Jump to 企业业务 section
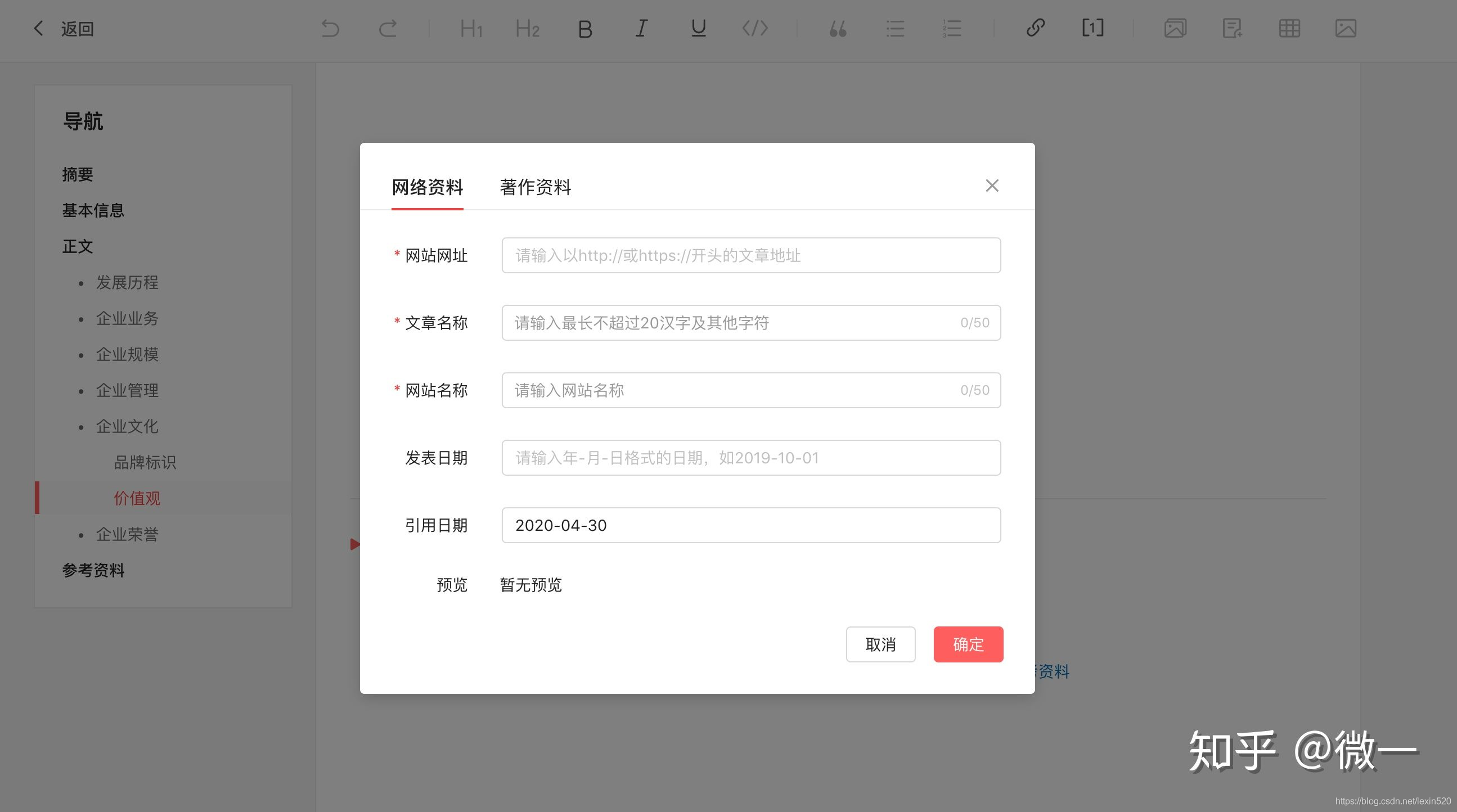 127,318
